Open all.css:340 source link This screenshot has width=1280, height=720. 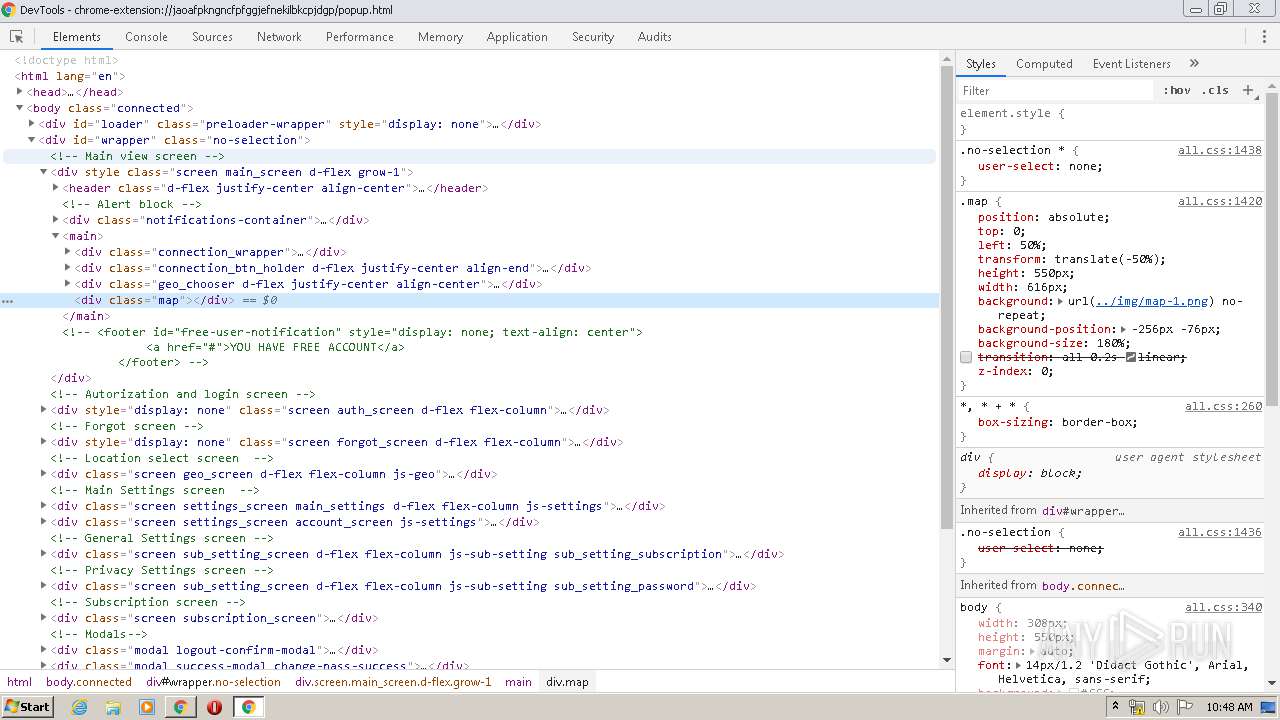click(x=1224, y=607)
